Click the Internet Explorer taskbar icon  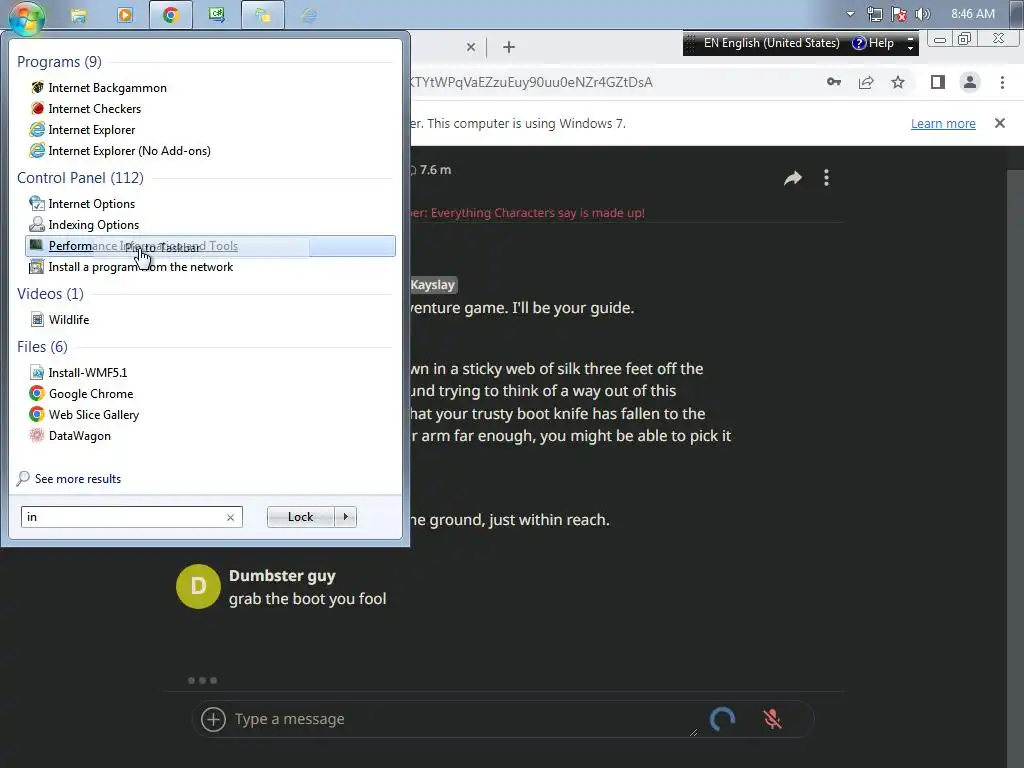(309, 15)
